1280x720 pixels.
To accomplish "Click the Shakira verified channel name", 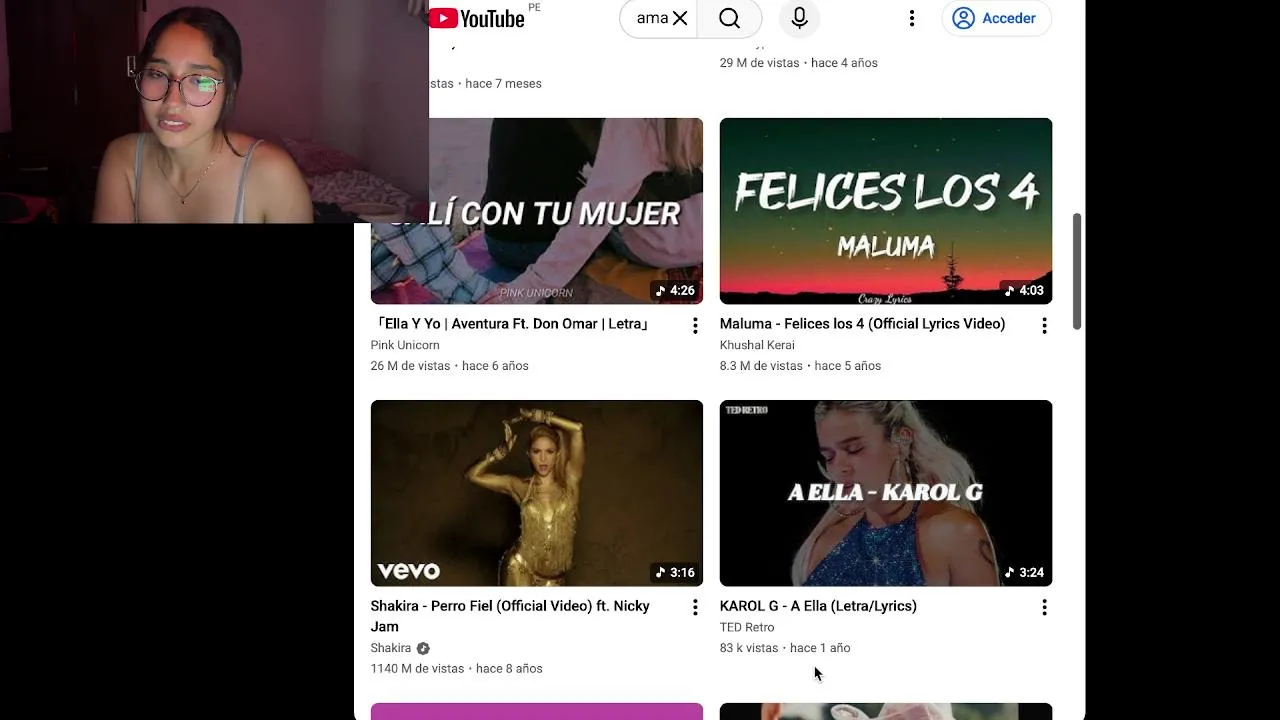I will tap(391, 648).
